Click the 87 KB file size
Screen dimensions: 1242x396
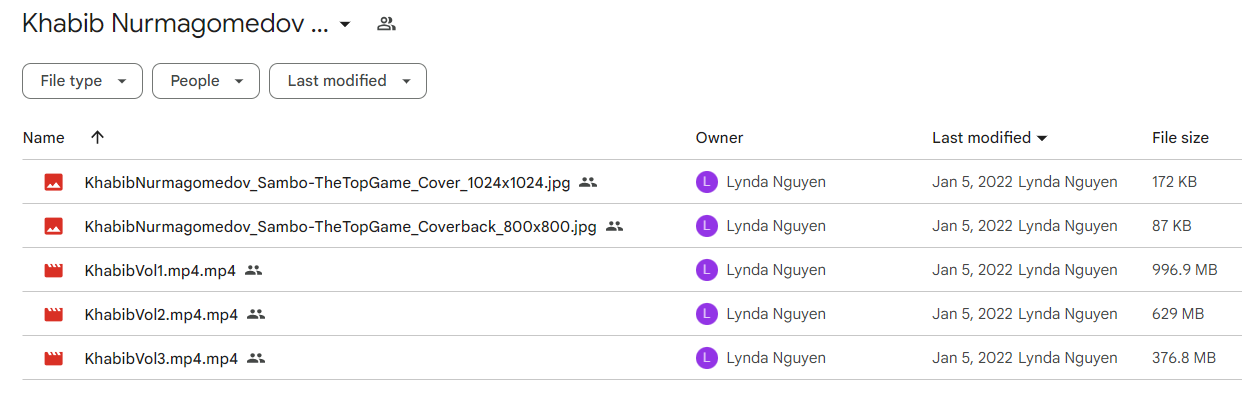click(1171, 226)
